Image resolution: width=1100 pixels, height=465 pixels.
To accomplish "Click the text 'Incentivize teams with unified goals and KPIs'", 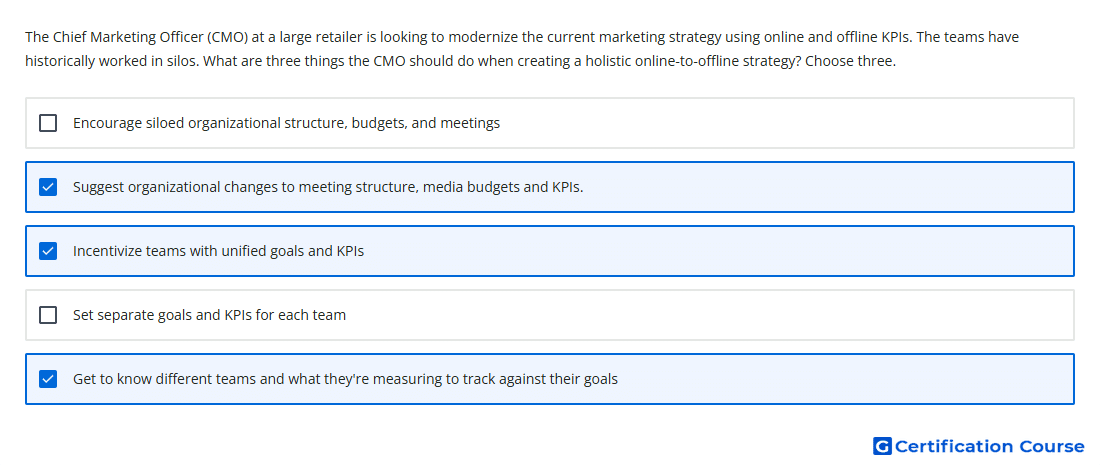I will [218, 251].
